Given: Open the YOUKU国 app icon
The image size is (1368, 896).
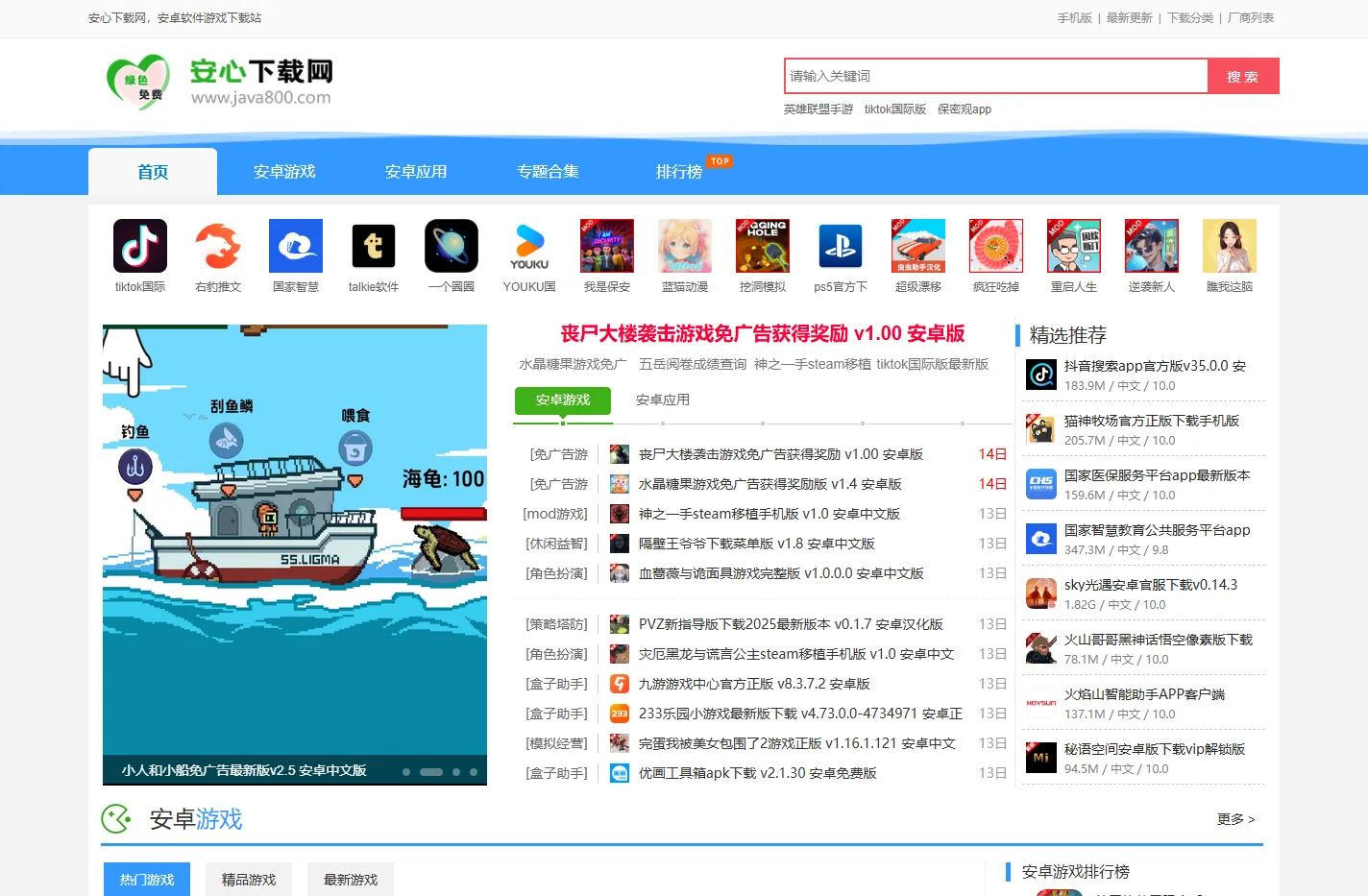Looking at the screenshot, I should 529,246.
